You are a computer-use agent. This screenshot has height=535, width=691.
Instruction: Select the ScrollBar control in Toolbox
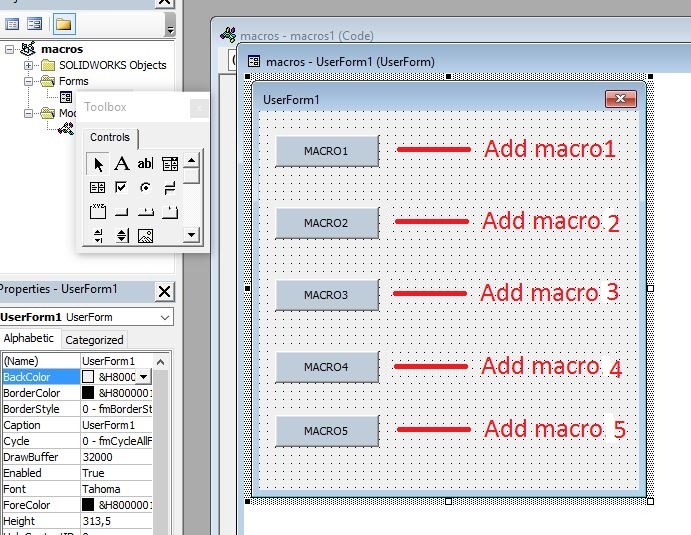click(x=98, y=236)
